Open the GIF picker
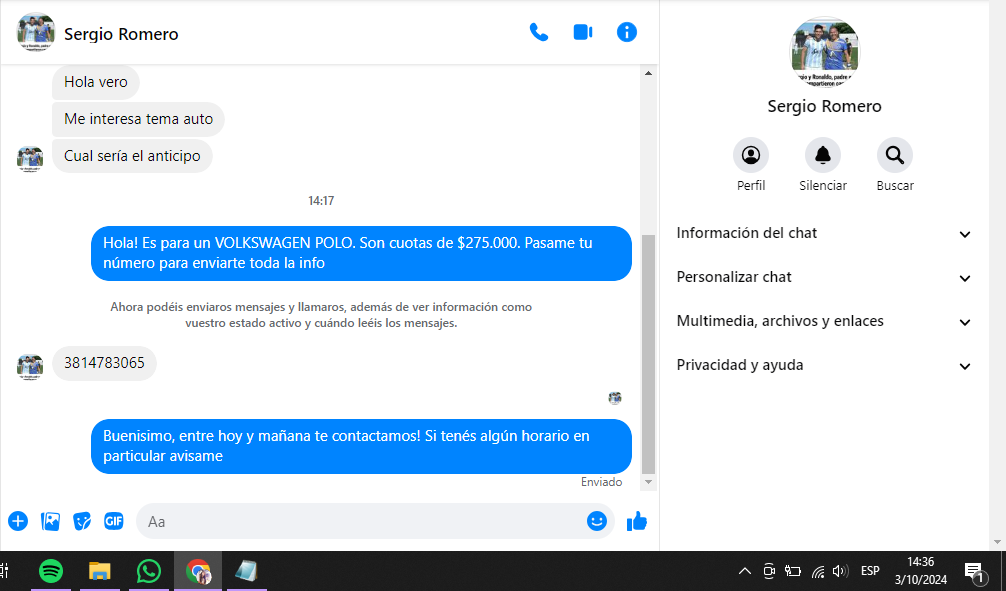Screen dimensions: 1006x591 [114, 521]
